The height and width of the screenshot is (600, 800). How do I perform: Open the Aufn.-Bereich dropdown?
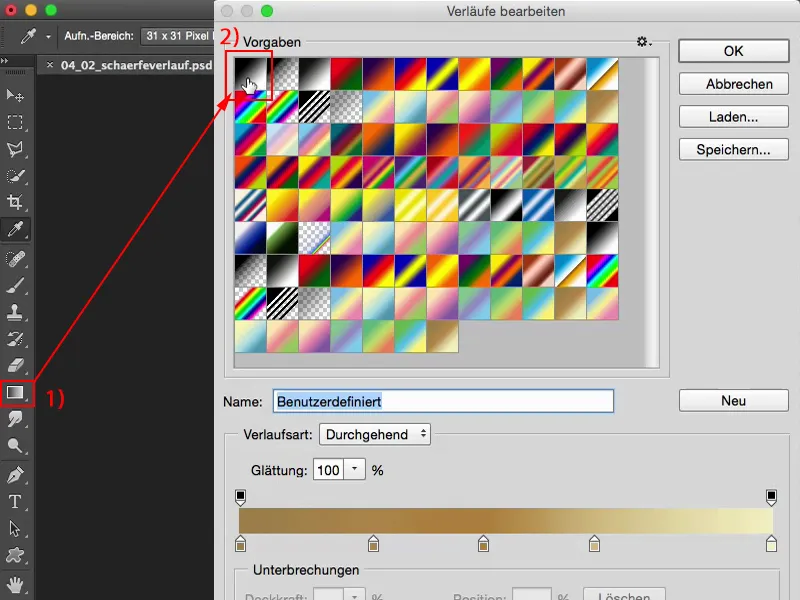point(178,36)
